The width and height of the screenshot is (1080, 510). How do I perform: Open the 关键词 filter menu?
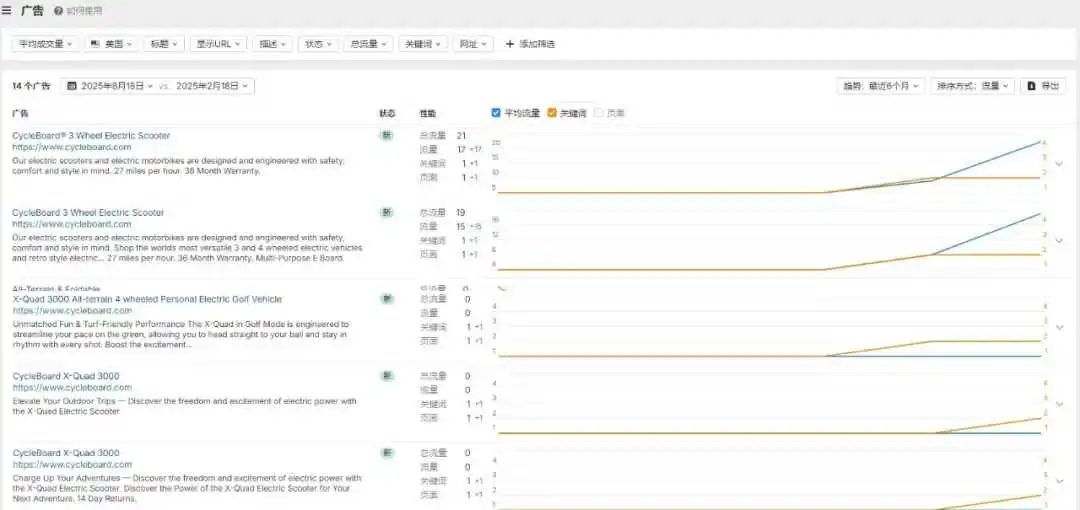pyautogui.click(x=423, y=43)
